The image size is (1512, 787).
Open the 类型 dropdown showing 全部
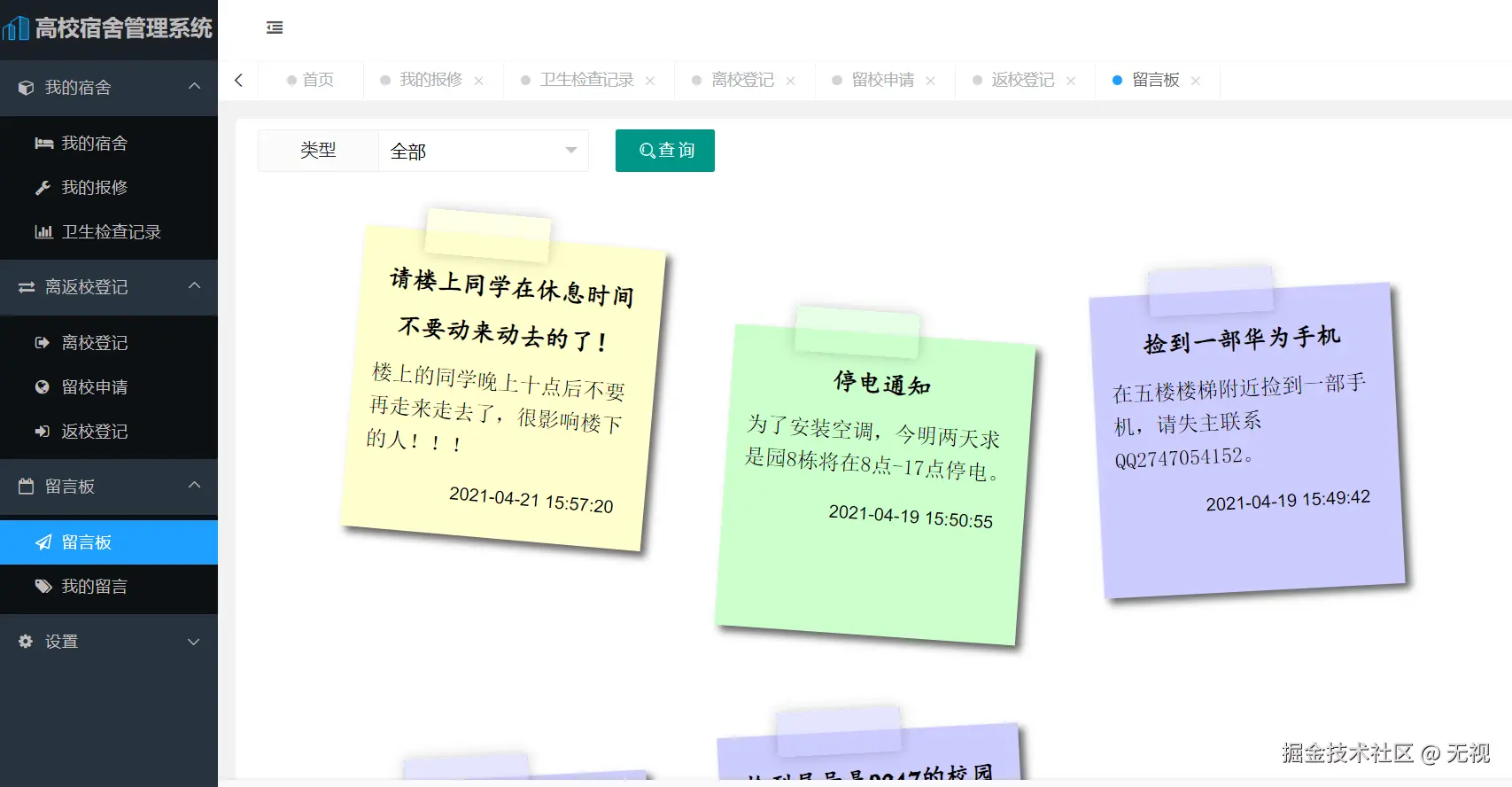click(x=484, y=151)
